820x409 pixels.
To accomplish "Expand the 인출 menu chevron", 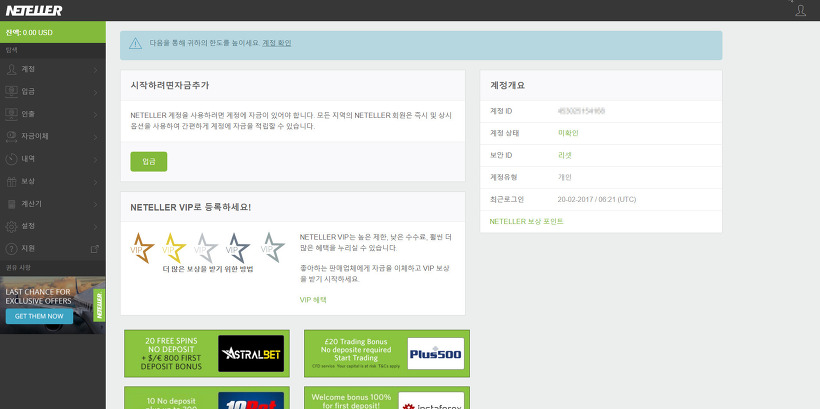I will [95, 115].
